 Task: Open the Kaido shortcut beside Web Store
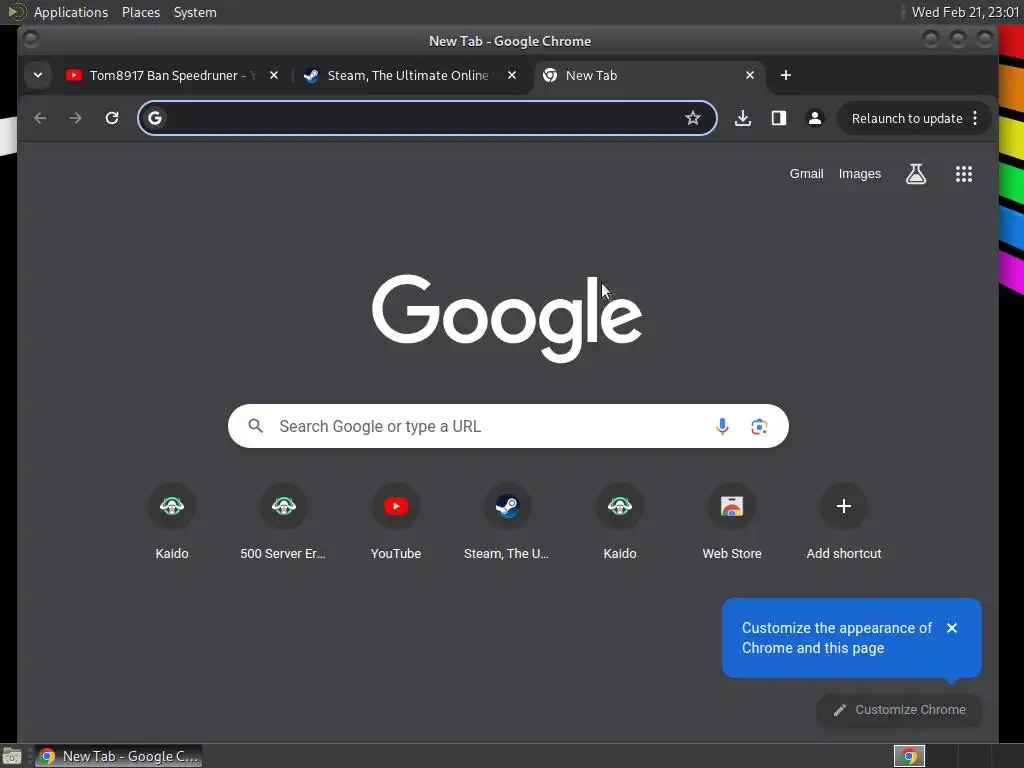(620, 522)
